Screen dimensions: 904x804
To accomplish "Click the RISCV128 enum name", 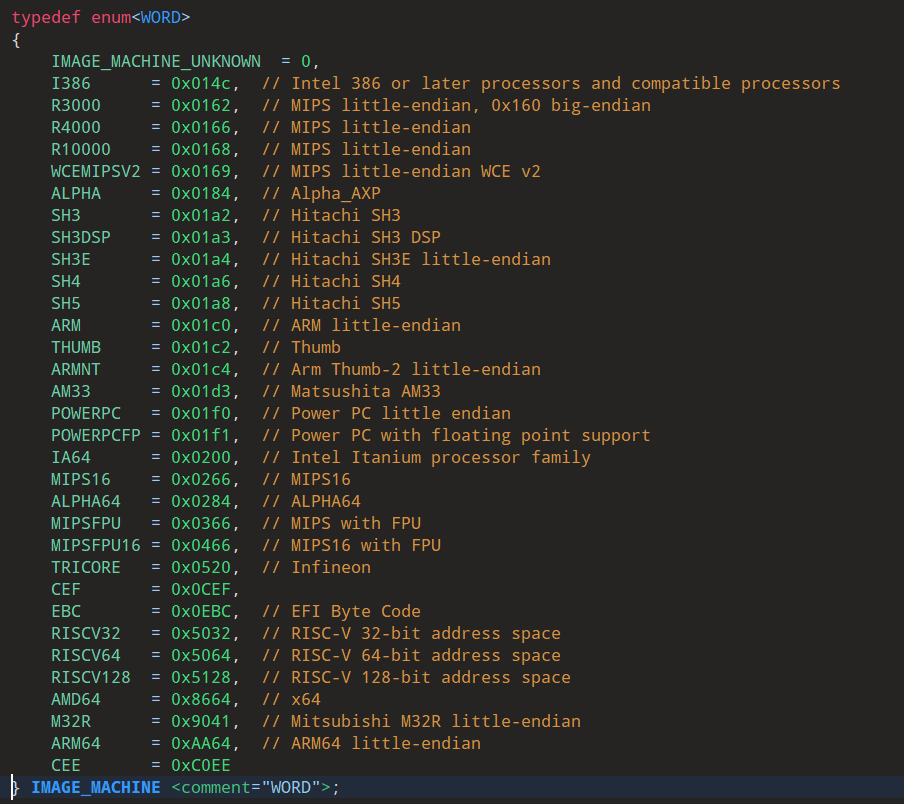I will (91, 677).
